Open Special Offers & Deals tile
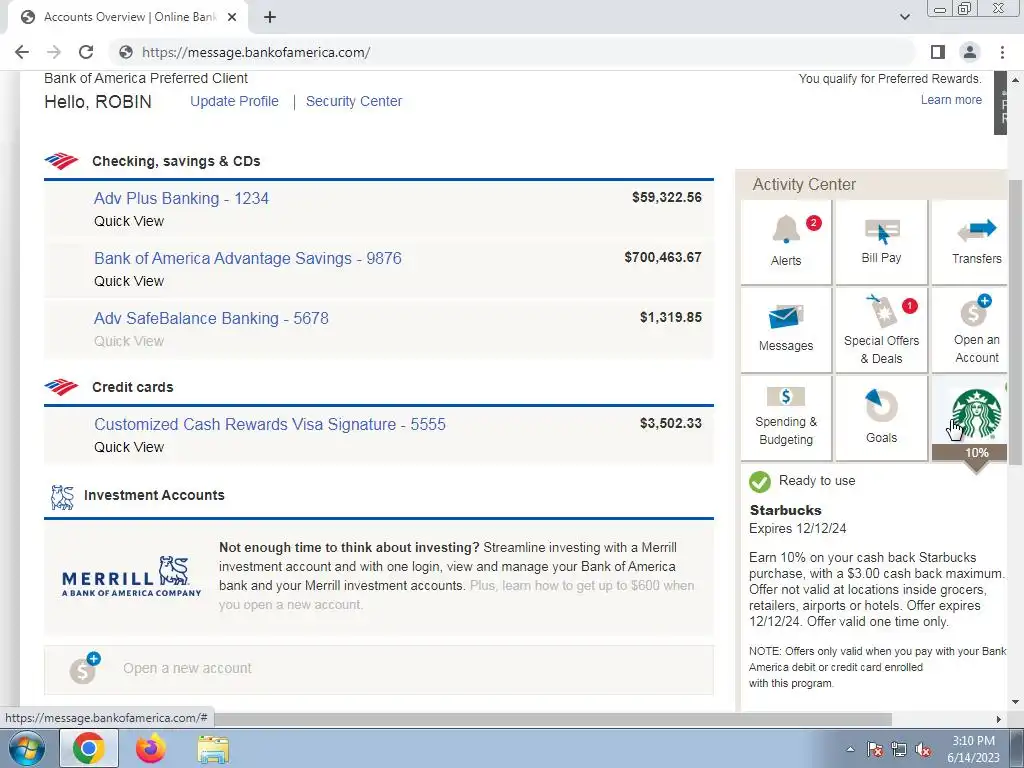 point(881,330)
